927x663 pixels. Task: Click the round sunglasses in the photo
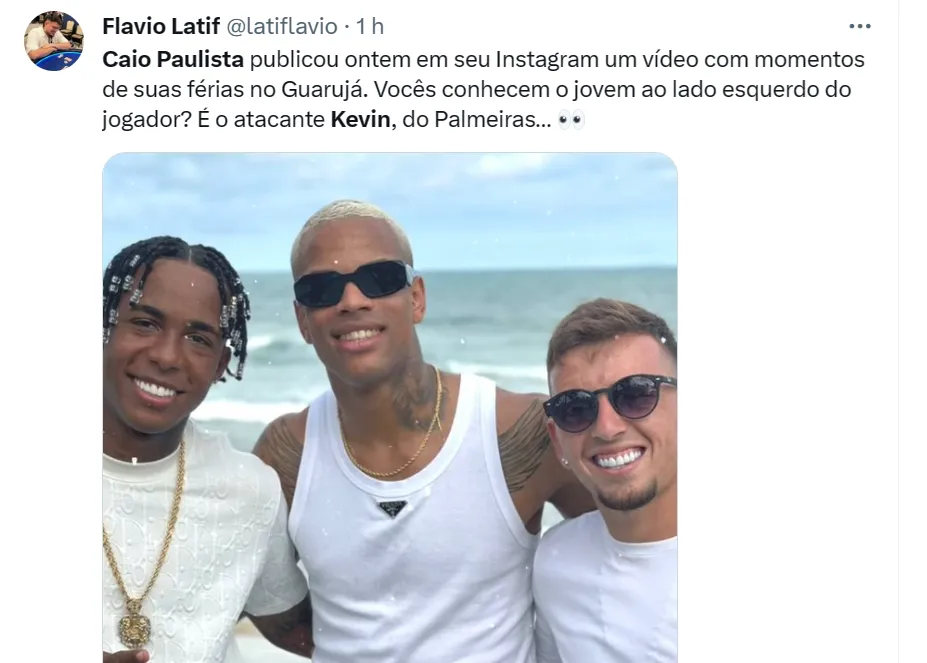click(x=609, y=402)
